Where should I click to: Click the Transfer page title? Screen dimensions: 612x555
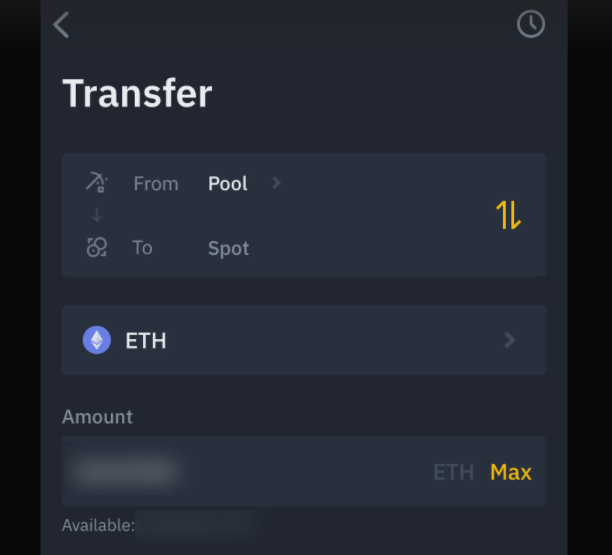[137, 93]
